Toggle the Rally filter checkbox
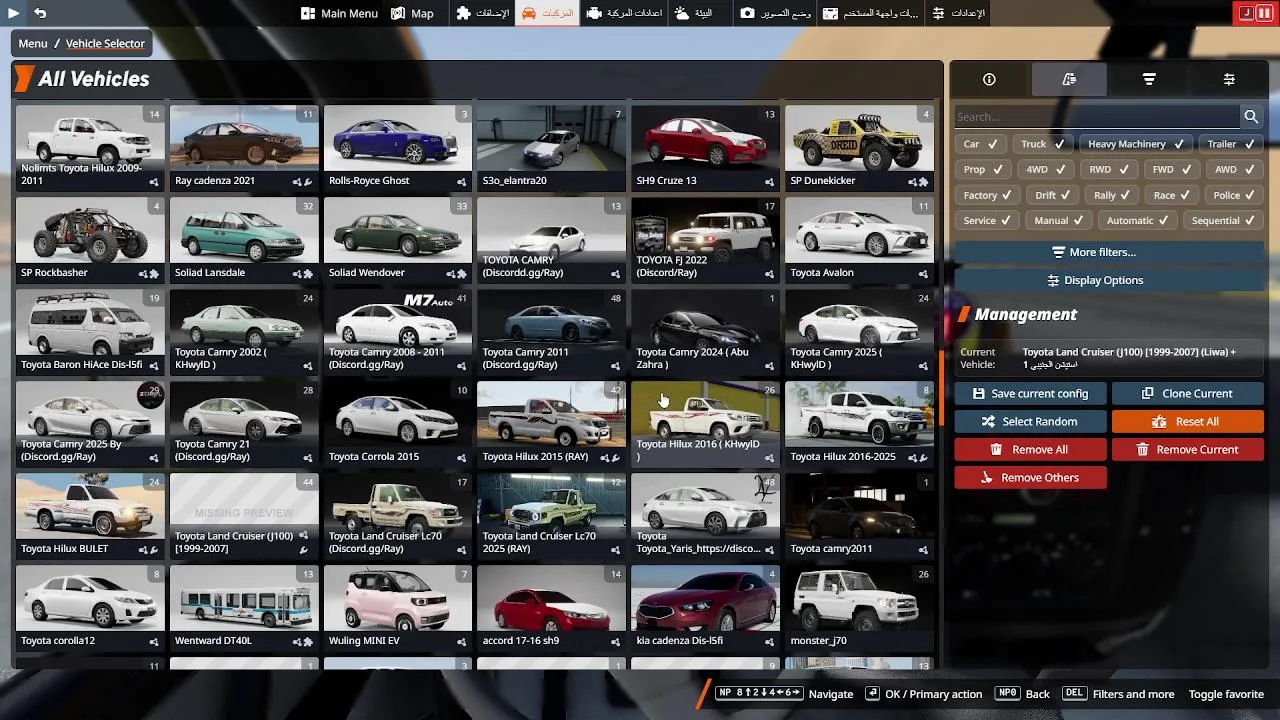 1112,196
